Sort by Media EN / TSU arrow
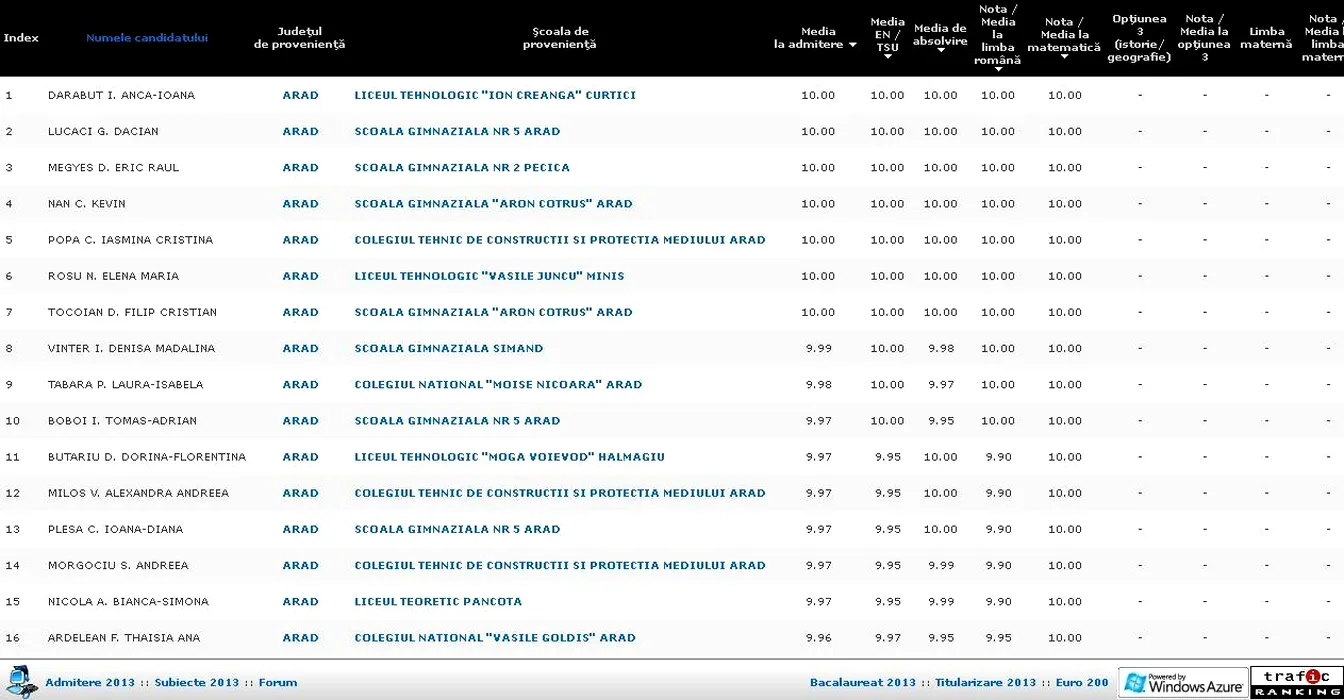 887,59
